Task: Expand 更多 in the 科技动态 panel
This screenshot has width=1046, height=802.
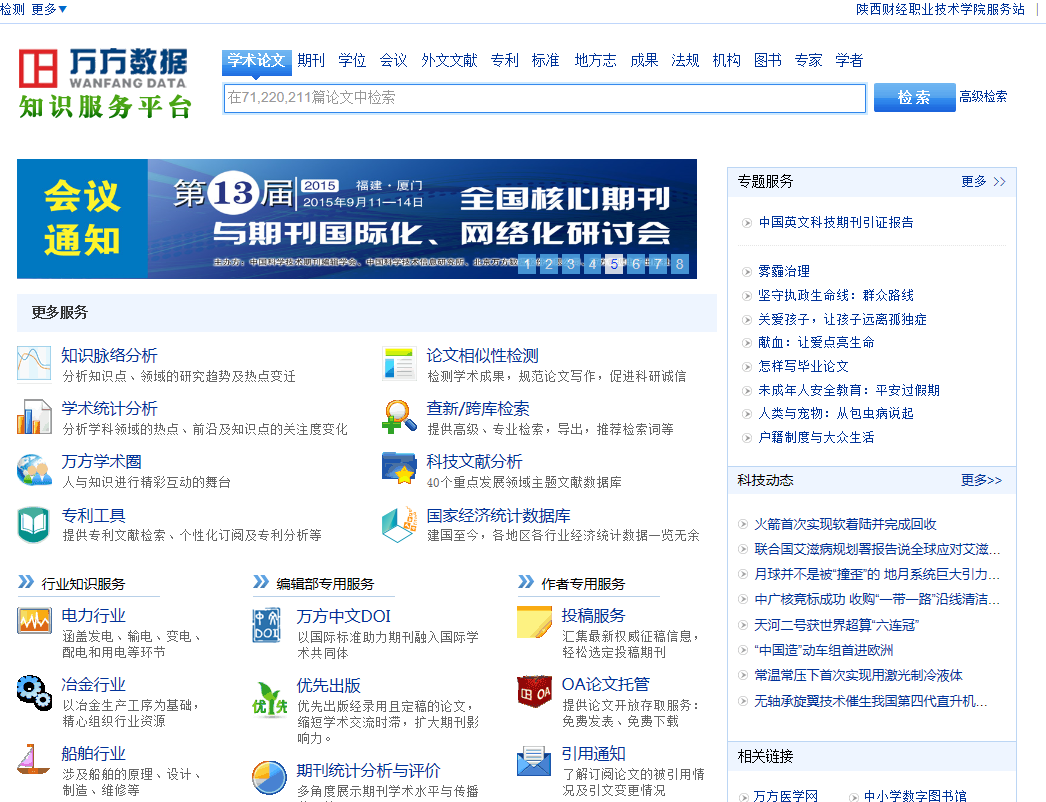Action: click(981, 480)
